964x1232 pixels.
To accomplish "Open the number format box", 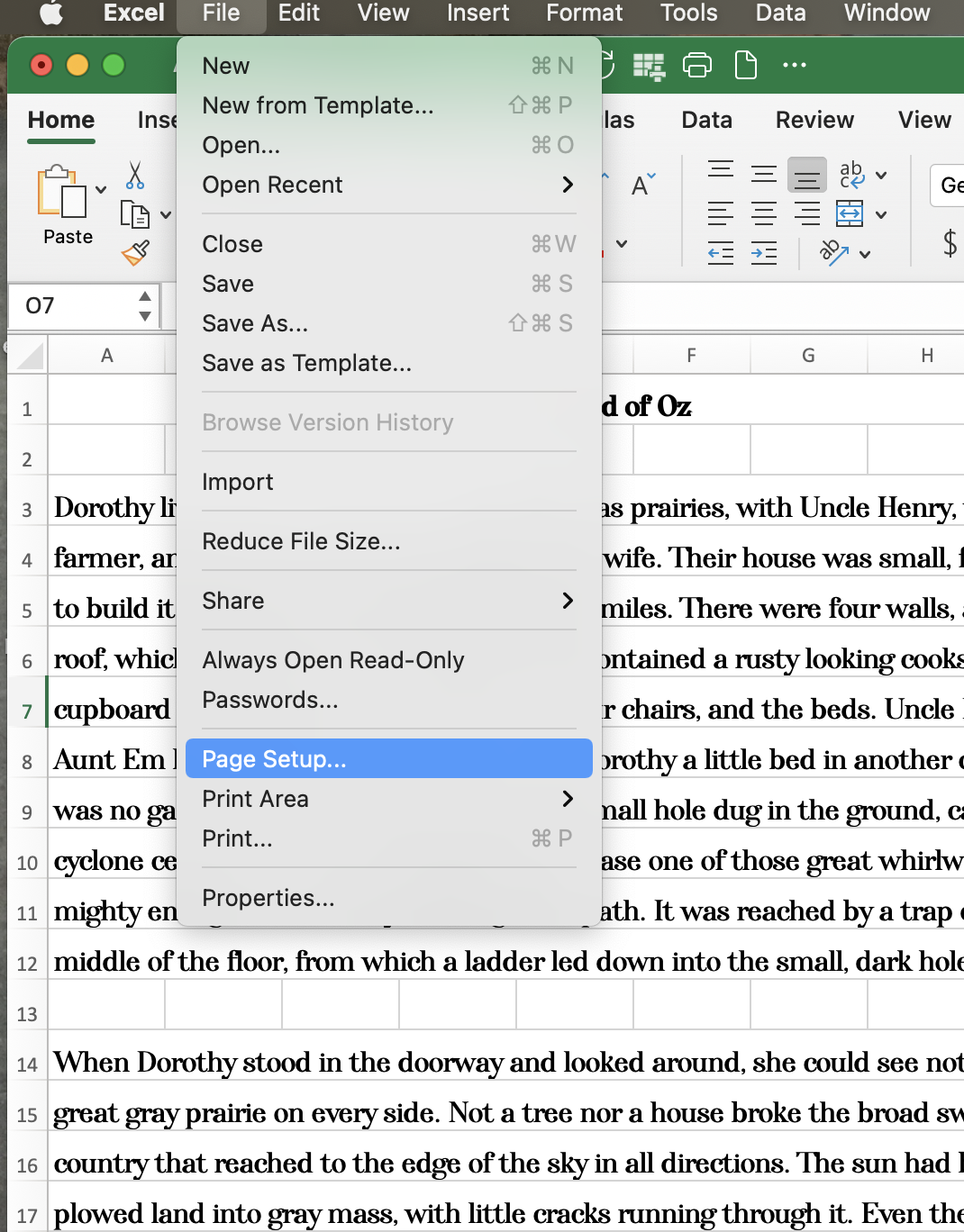I will [x=948, y=186].
